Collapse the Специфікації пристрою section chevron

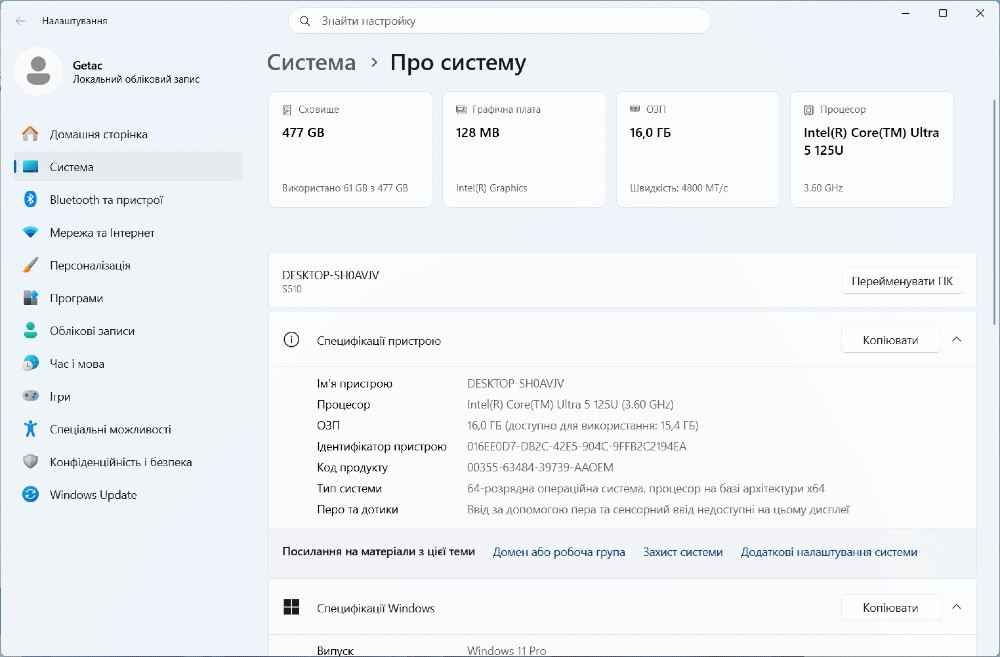pos(956,340)
